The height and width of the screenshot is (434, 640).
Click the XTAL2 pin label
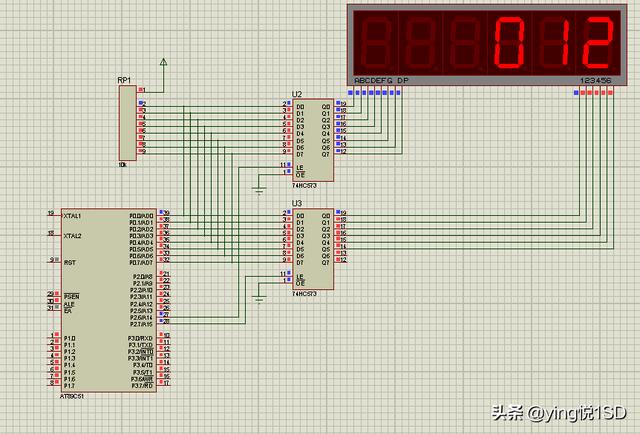click(x=72, y=236)
